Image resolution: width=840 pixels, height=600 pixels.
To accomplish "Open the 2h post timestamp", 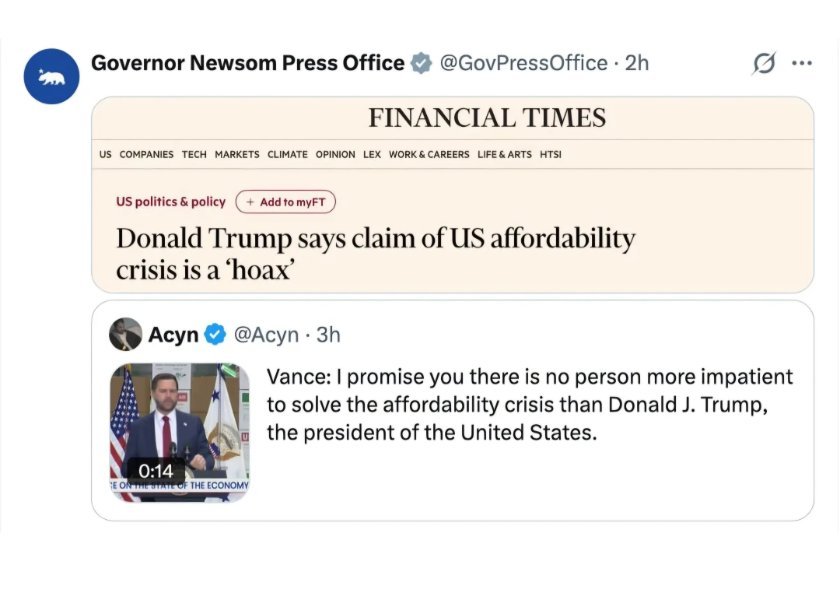I will tap(637, 63).
